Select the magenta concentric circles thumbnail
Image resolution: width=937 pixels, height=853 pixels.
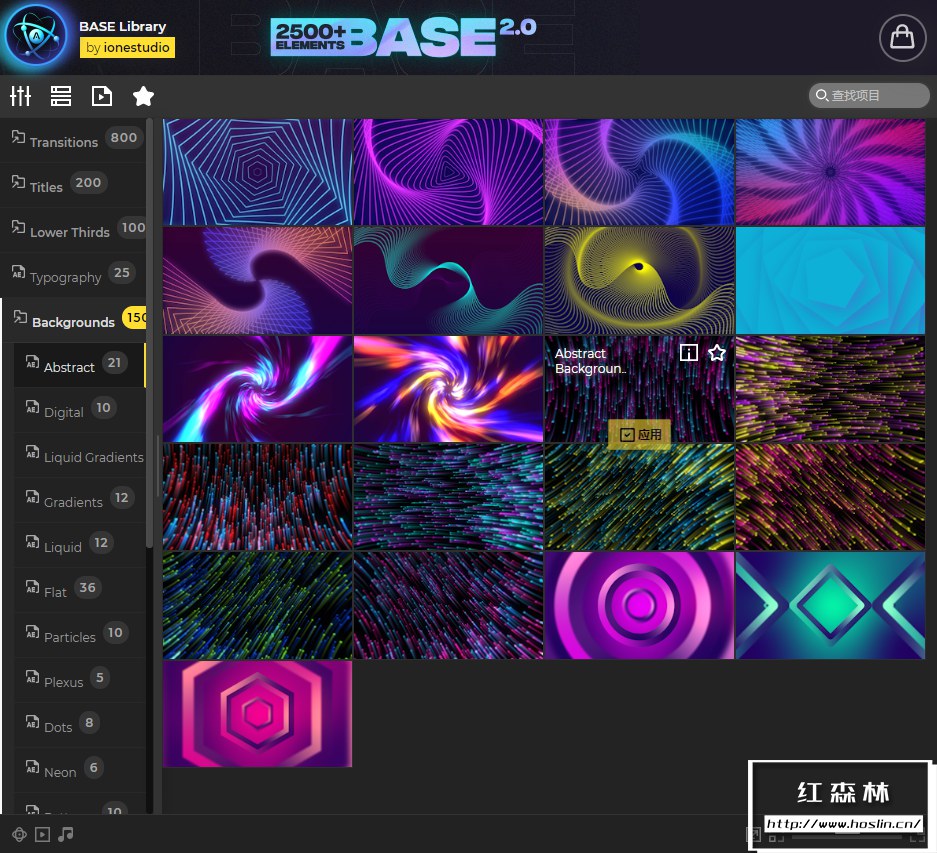tap(639, 606)
